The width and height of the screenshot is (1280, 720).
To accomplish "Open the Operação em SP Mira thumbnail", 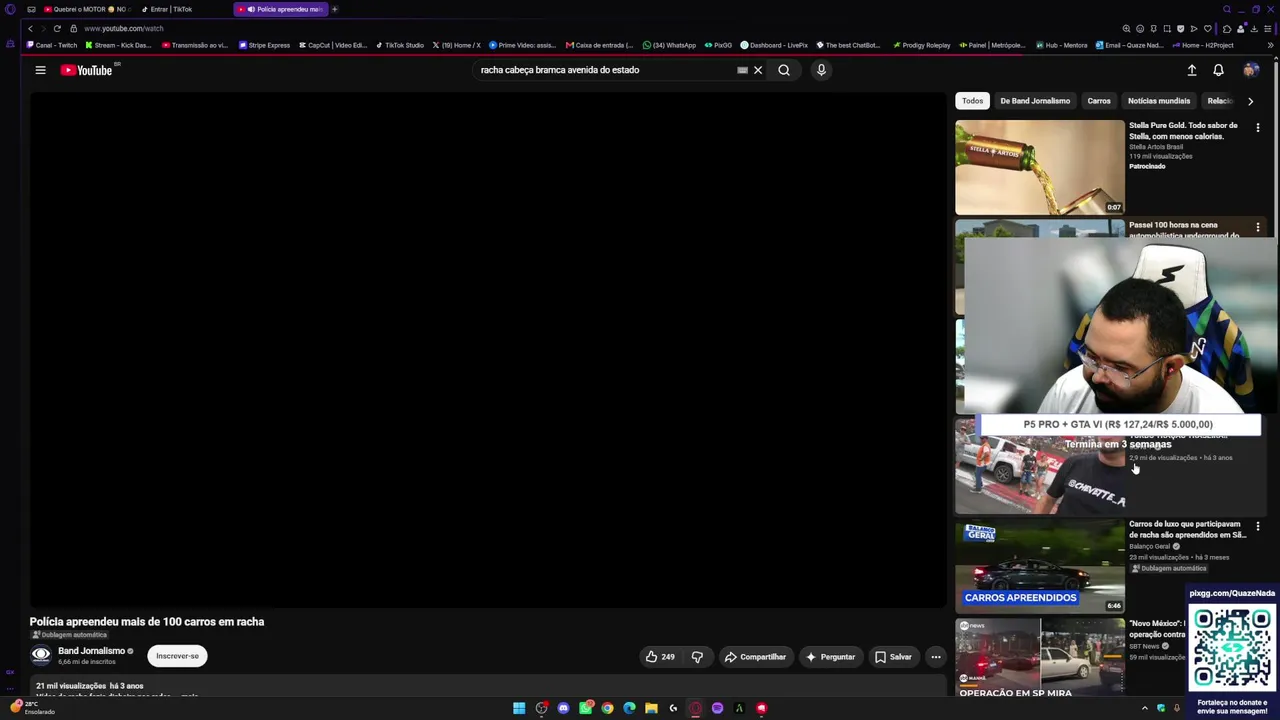I will pos(1040,658).
